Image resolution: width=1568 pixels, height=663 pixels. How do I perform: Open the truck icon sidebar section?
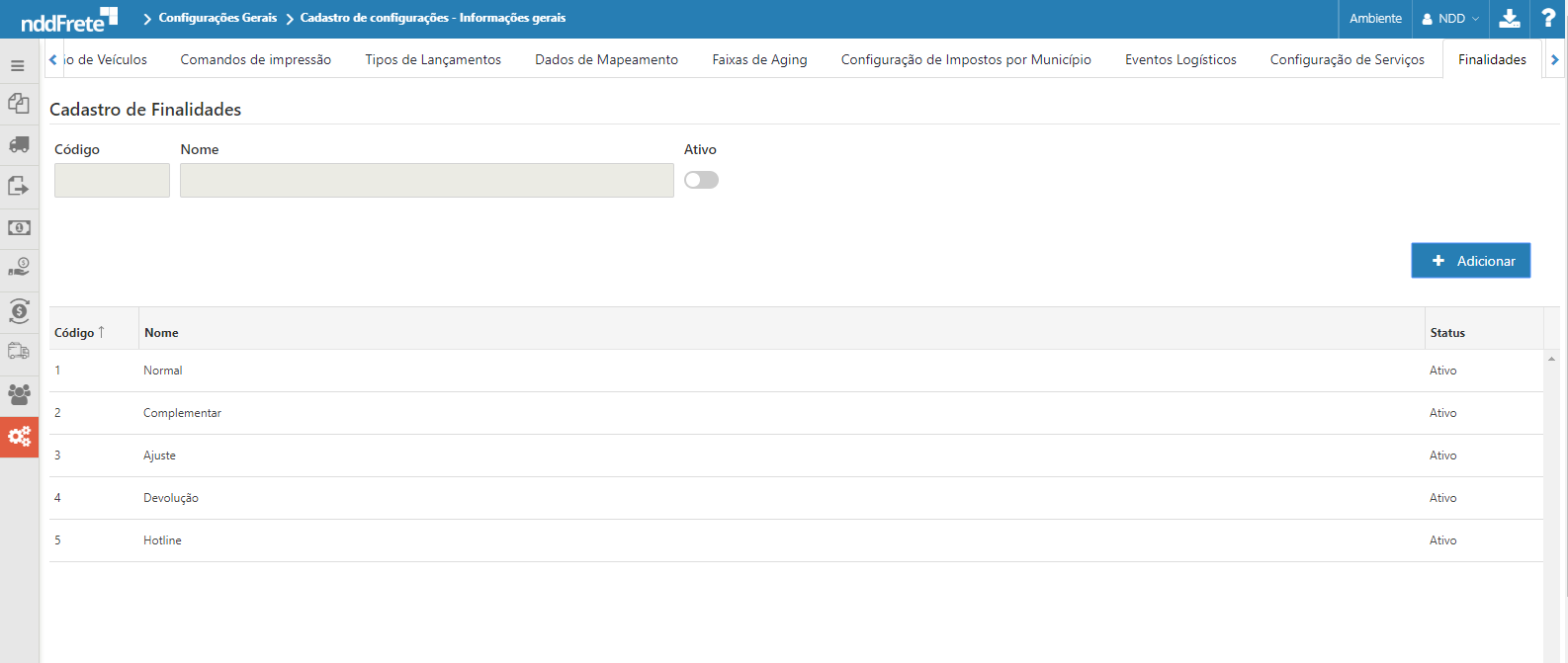(x=19, y=145)
